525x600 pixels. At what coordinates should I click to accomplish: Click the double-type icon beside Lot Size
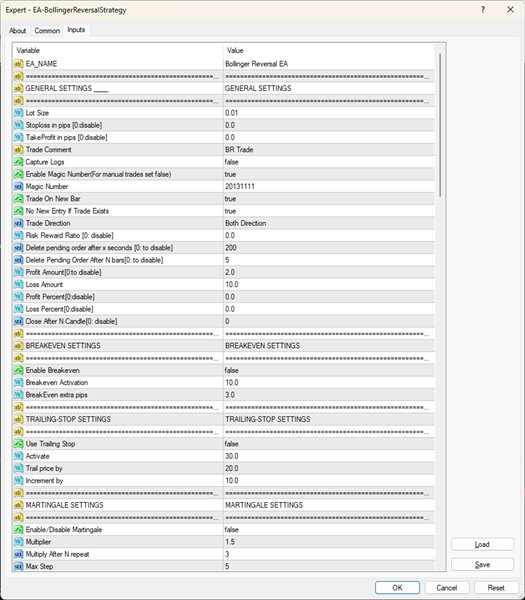(18, 113)
